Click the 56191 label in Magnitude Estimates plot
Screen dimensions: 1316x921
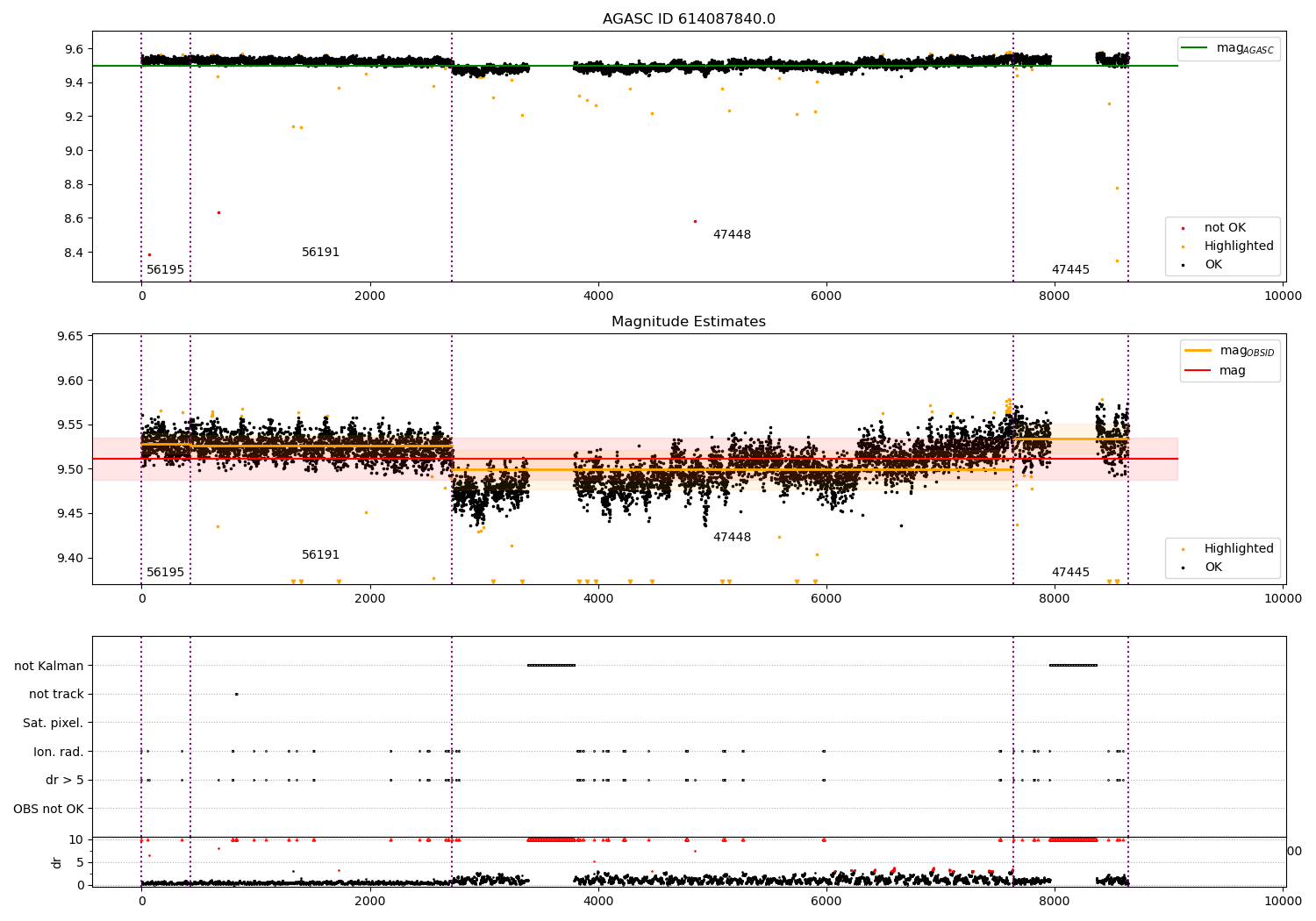[320, 555]
